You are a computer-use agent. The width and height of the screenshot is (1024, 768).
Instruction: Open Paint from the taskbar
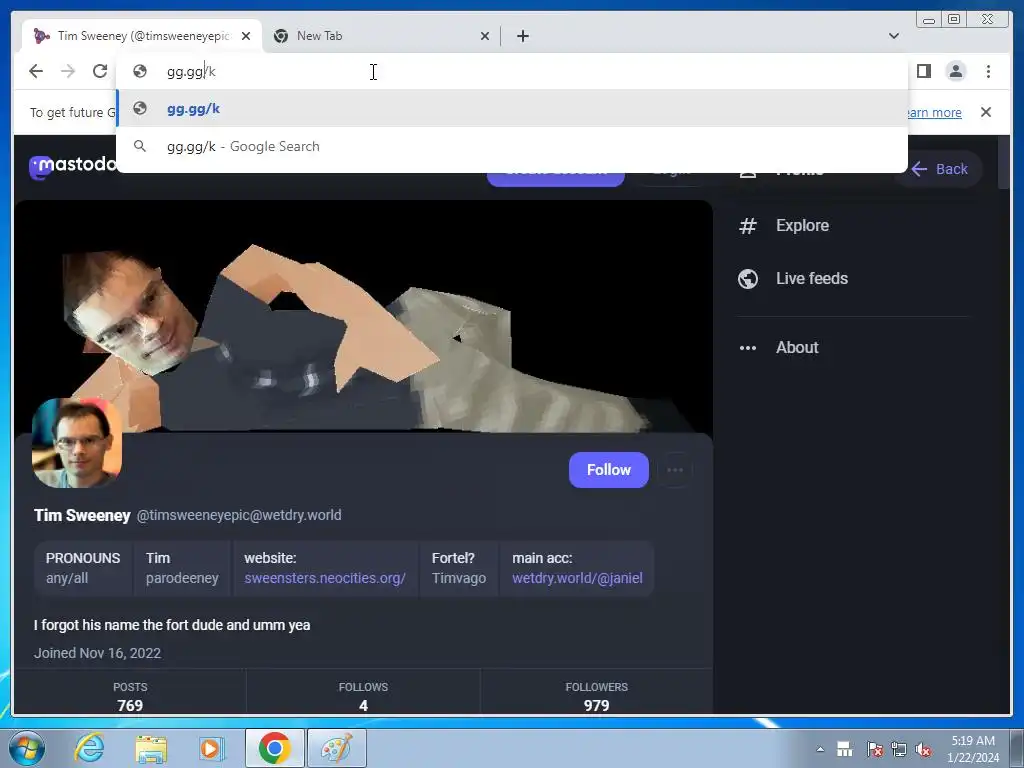click(337, 748)
